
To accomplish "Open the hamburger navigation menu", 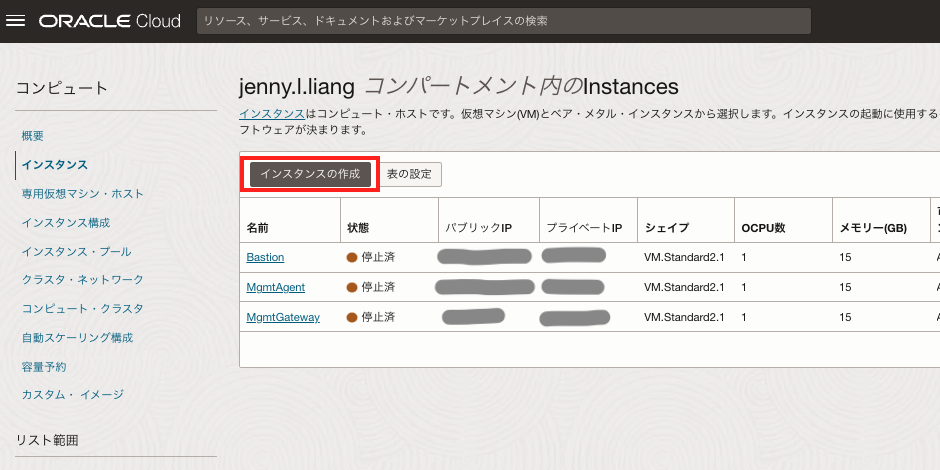I will click(16, 21).
